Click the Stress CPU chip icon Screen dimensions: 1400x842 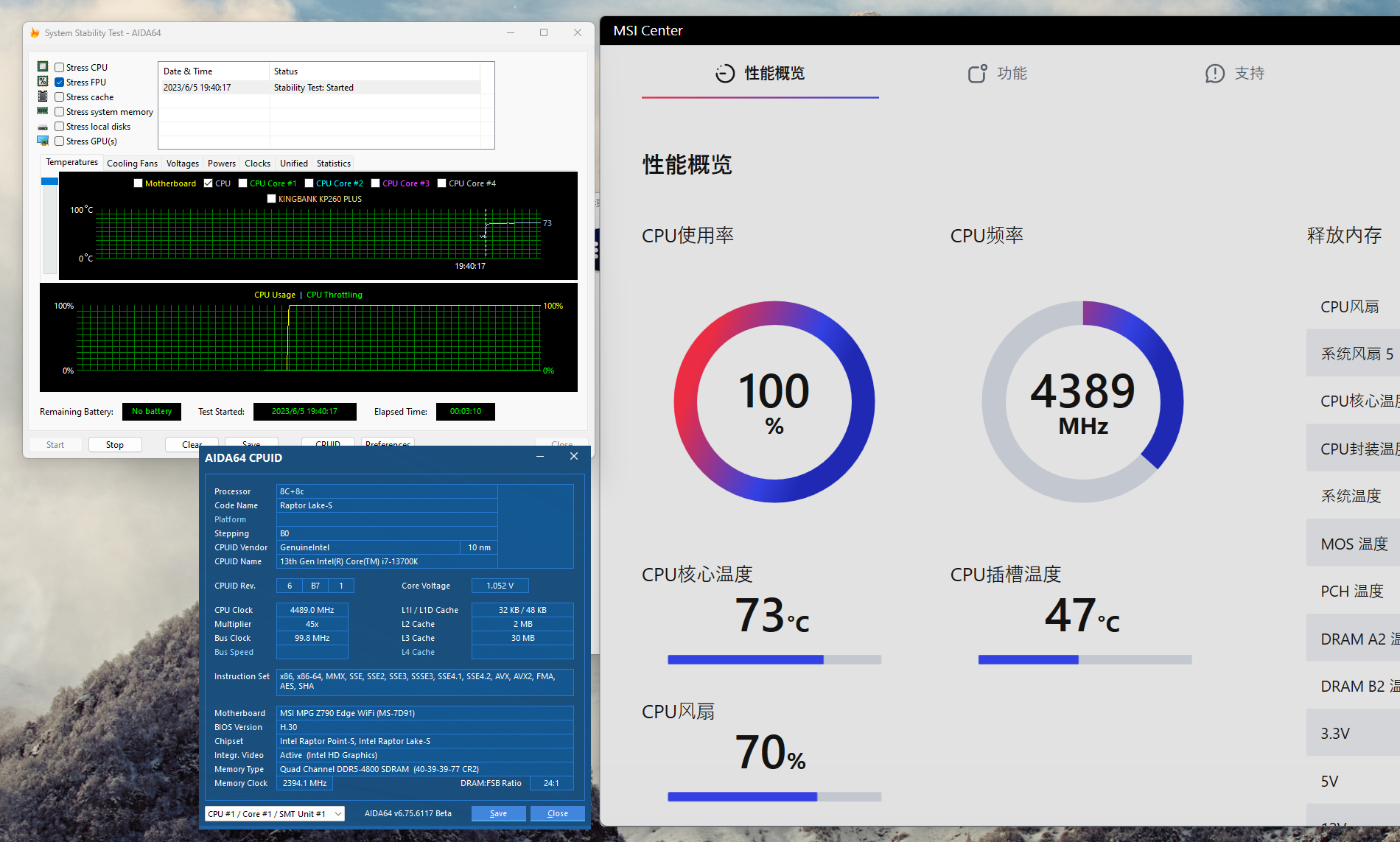click(x=43, y=67)
